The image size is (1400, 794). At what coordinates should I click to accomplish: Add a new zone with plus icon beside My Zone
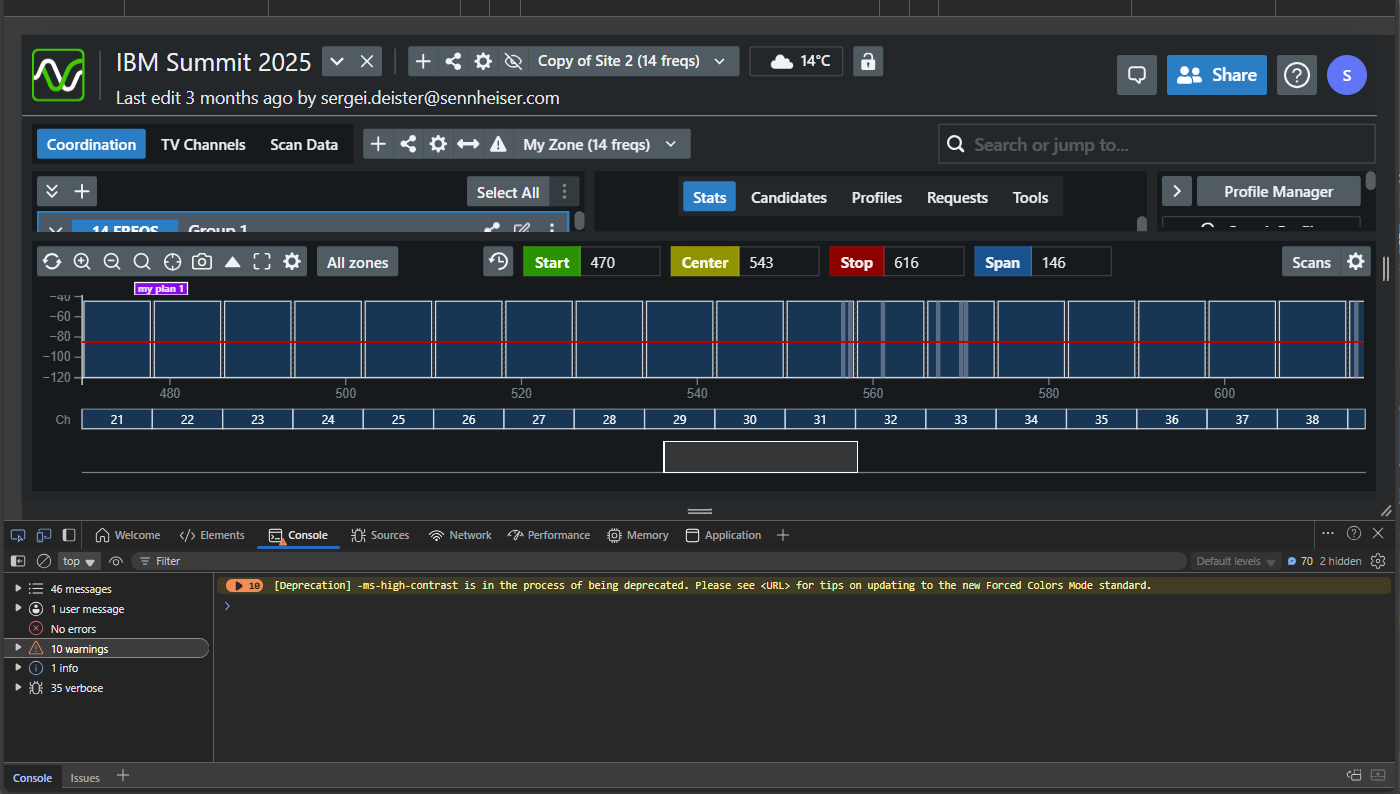pos(378,144)
